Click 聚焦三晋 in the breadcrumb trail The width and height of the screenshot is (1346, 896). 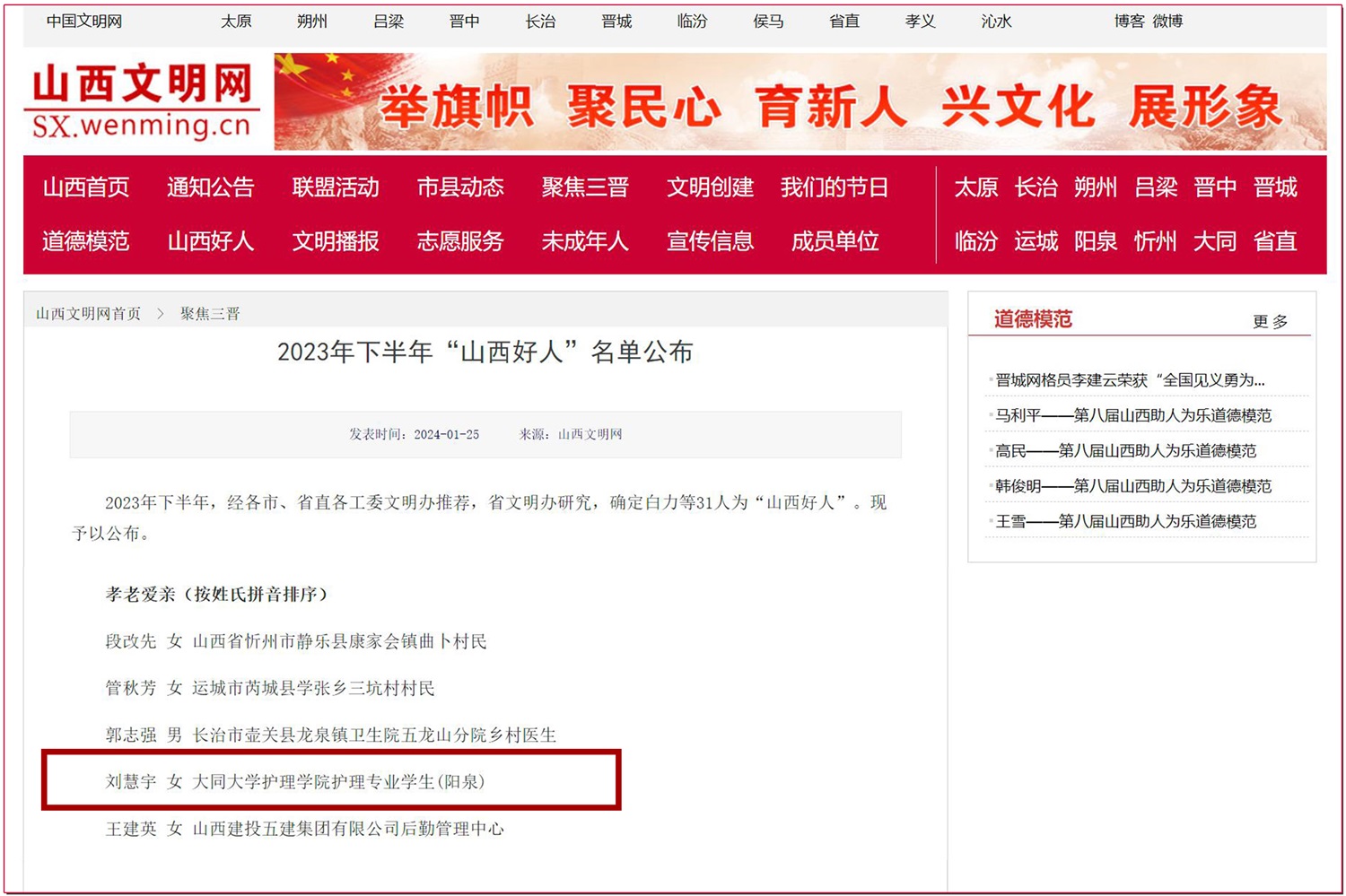210,314
